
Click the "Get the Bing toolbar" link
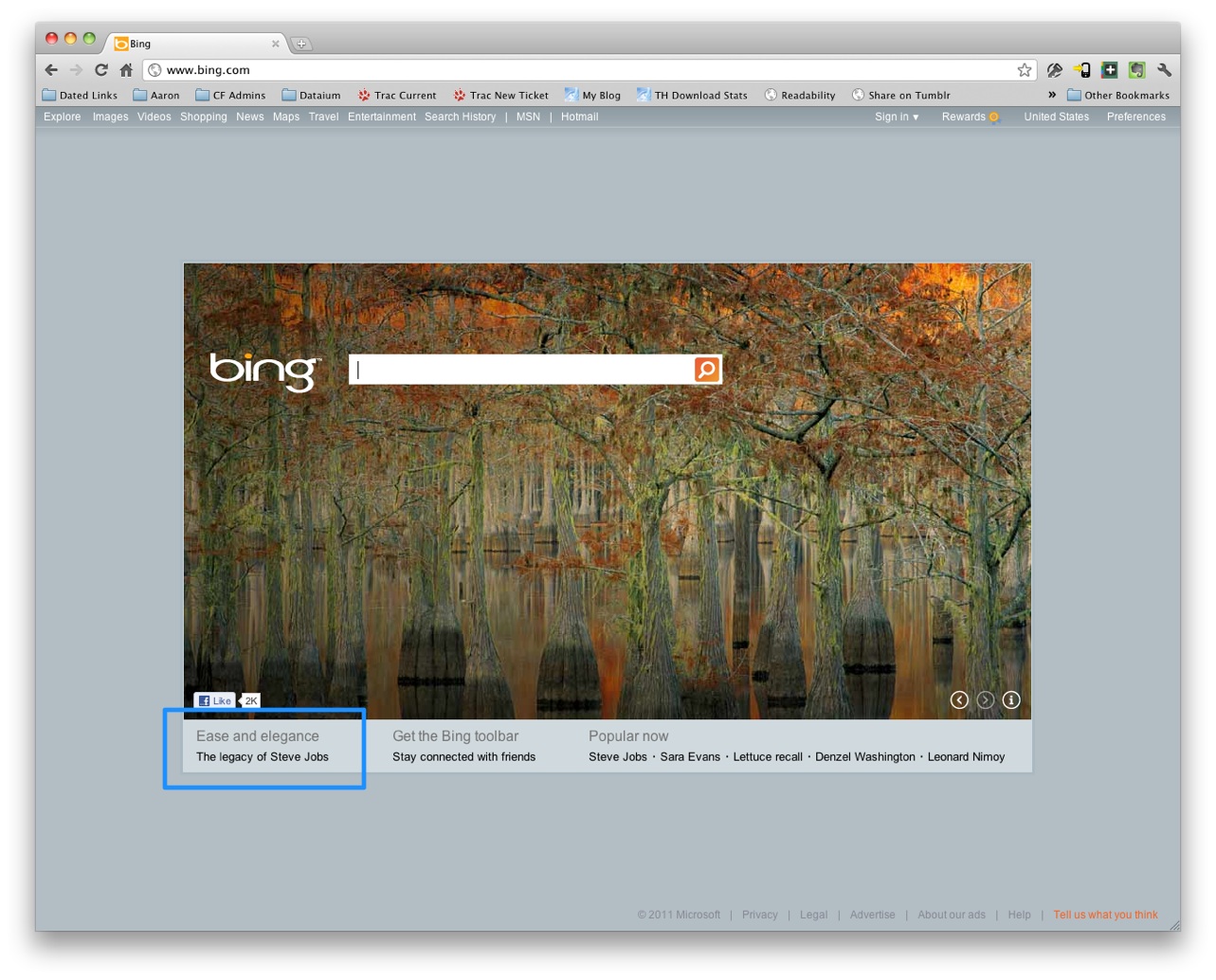456,735
